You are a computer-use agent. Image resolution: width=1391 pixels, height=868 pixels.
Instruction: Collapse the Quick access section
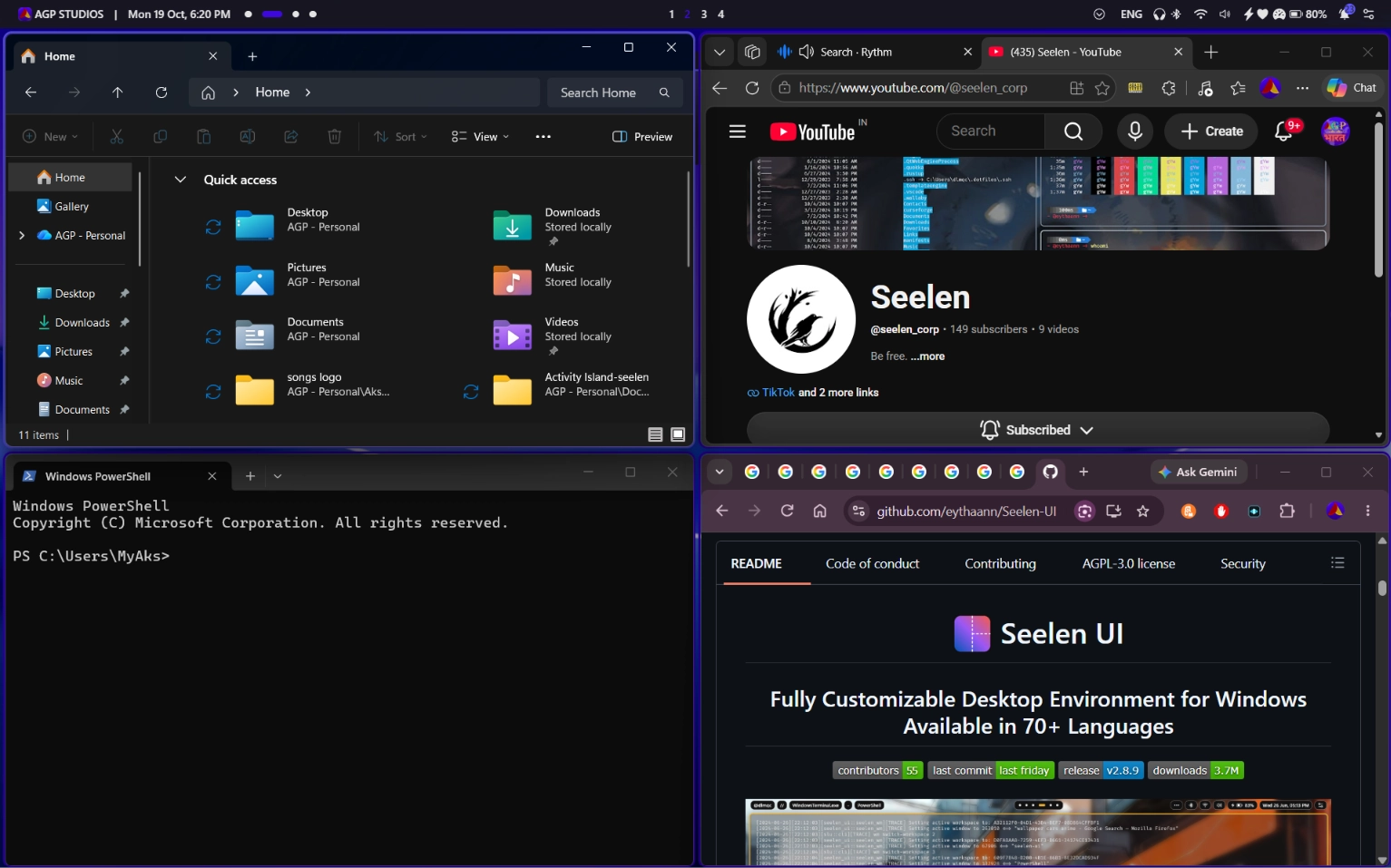[180, 180]
